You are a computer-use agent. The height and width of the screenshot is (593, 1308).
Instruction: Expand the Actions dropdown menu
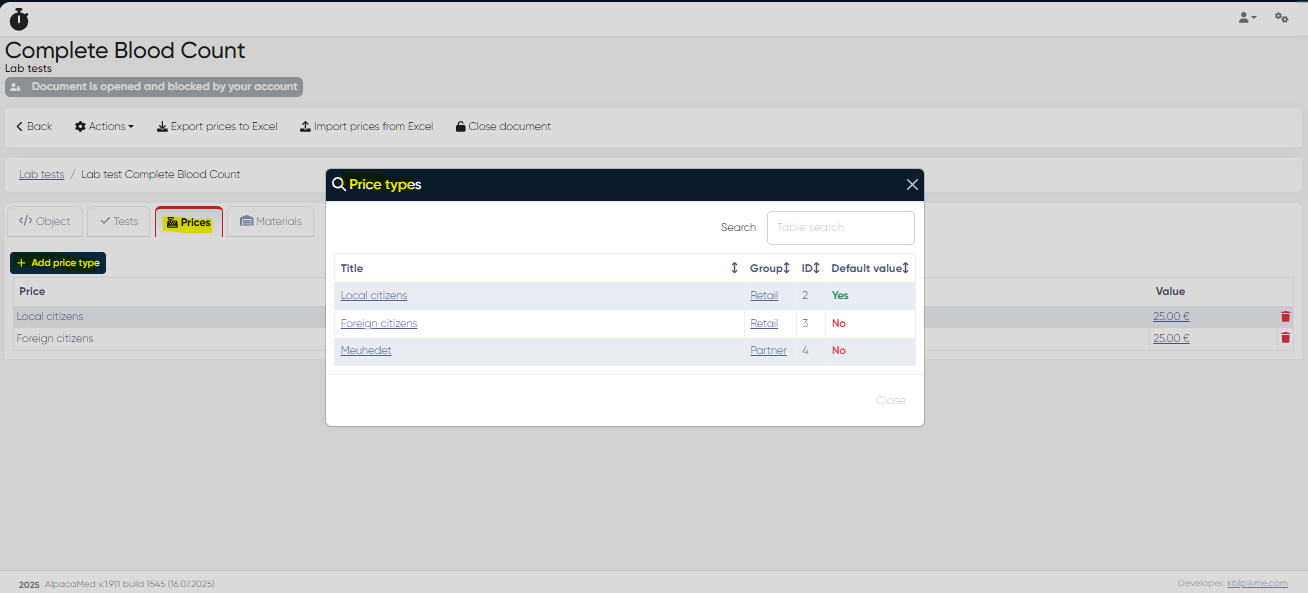click(x=104, y=127)
